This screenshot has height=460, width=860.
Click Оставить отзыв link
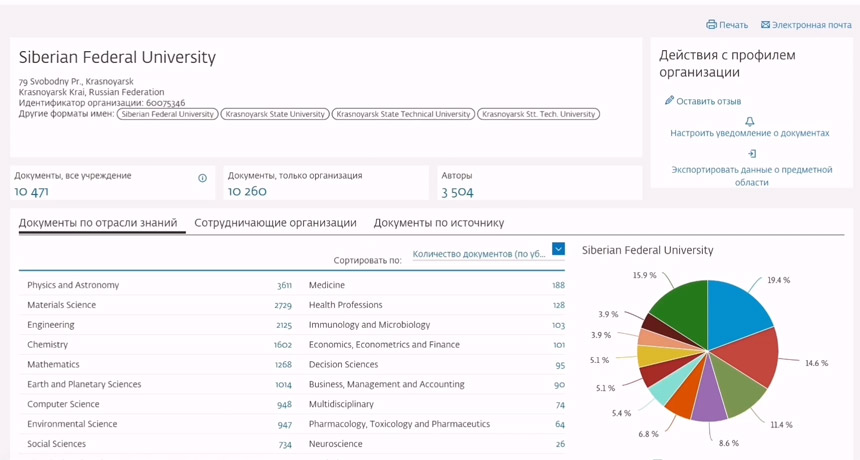[x=709, y=101]
